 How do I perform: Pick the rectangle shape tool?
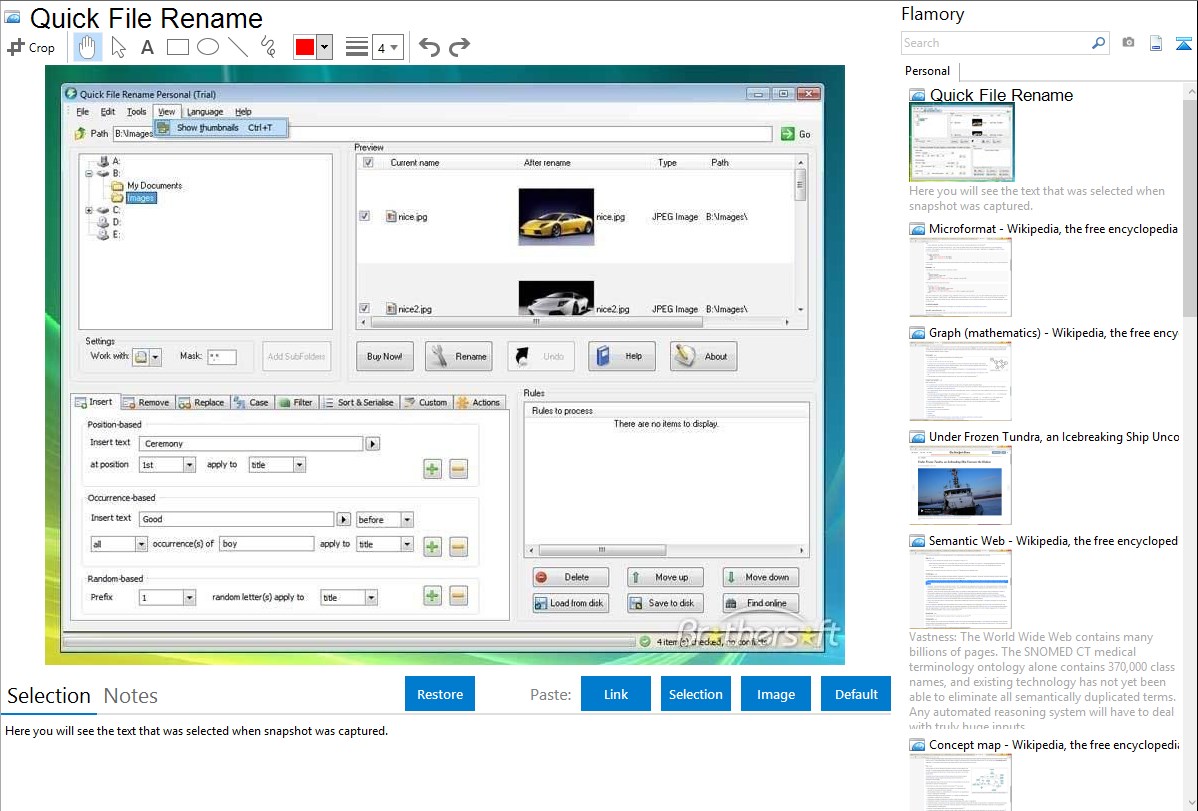[177, 47]
